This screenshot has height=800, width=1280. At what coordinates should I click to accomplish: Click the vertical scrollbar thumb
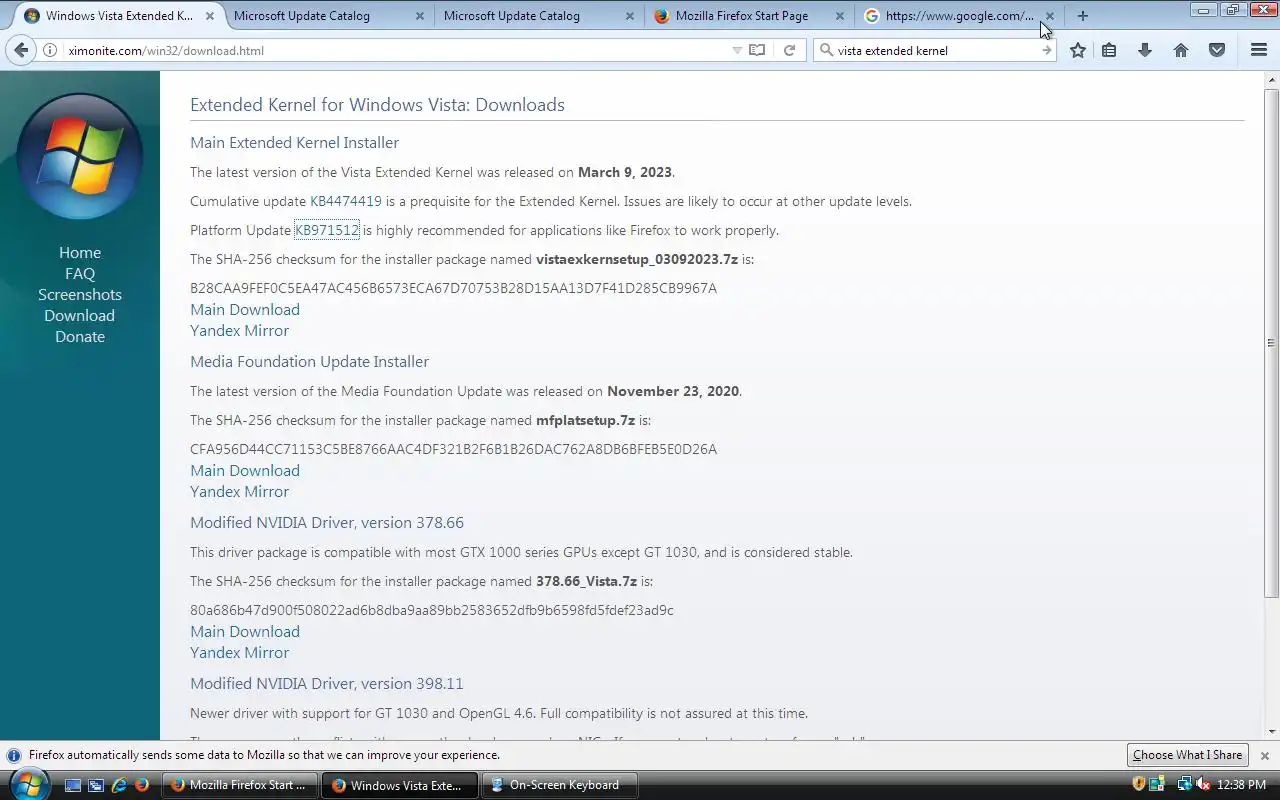(1271, 343)
